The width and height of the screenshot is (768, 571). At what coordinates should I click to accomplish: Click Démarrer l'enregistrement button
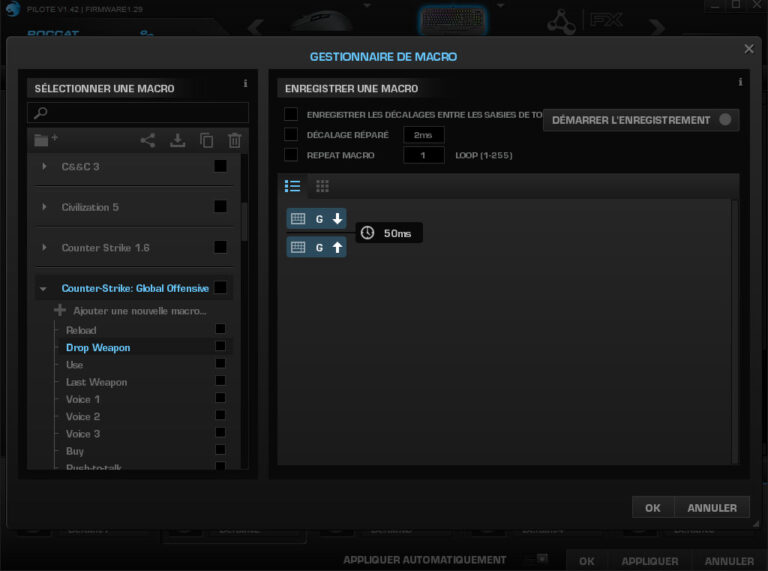[641, 120]
